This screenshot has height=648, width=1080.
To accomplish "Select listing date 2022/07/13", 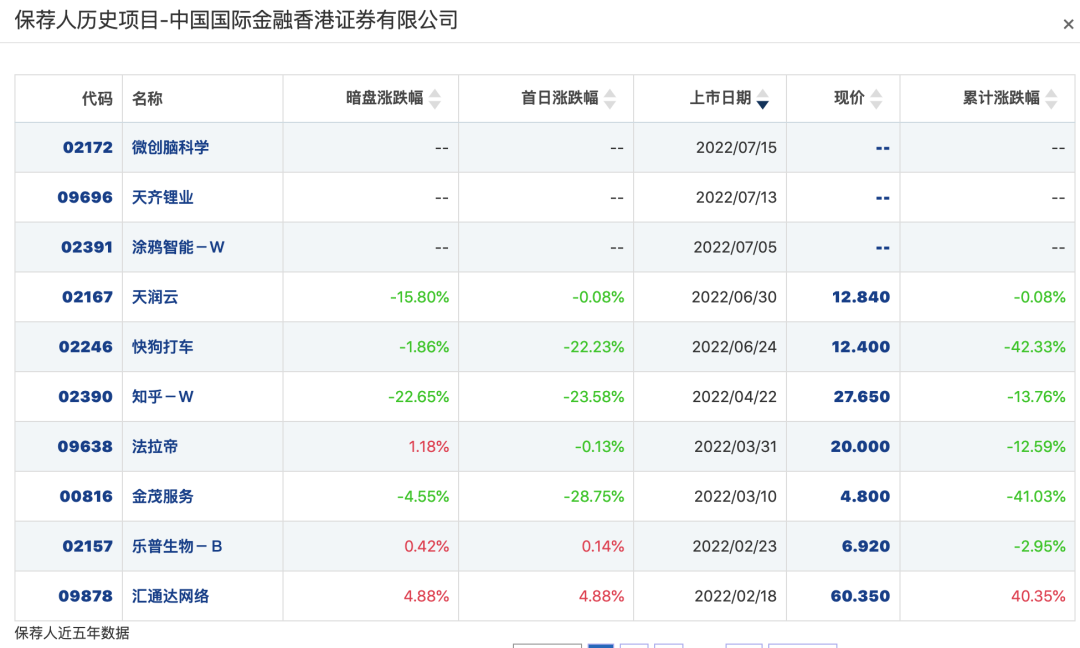I will tap(736, 198).
